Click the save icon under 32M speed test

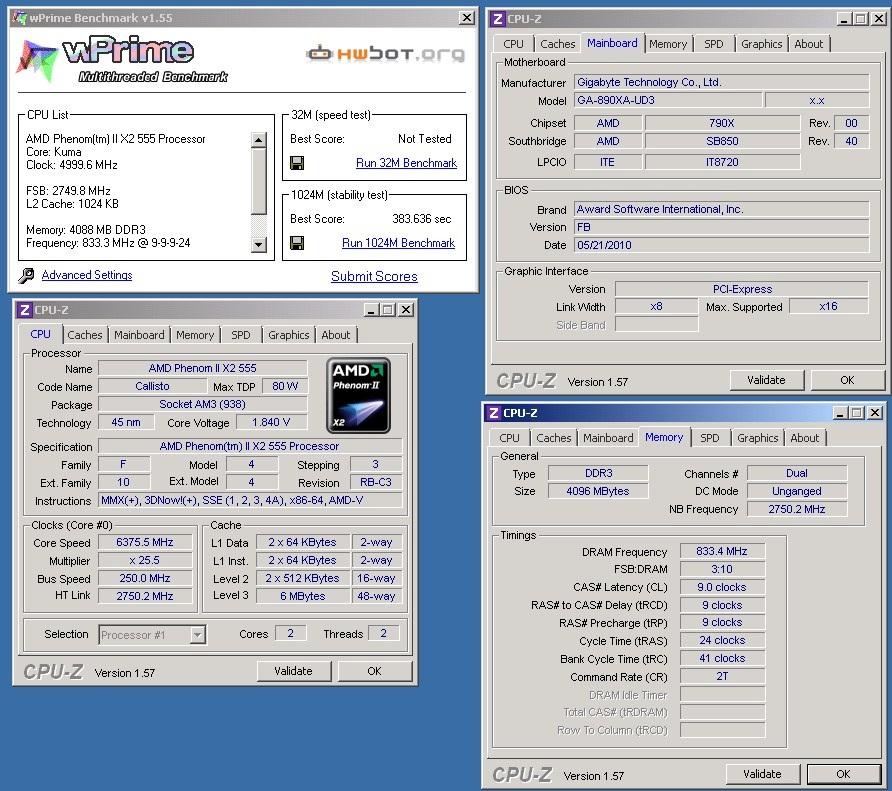click(296, 163)
